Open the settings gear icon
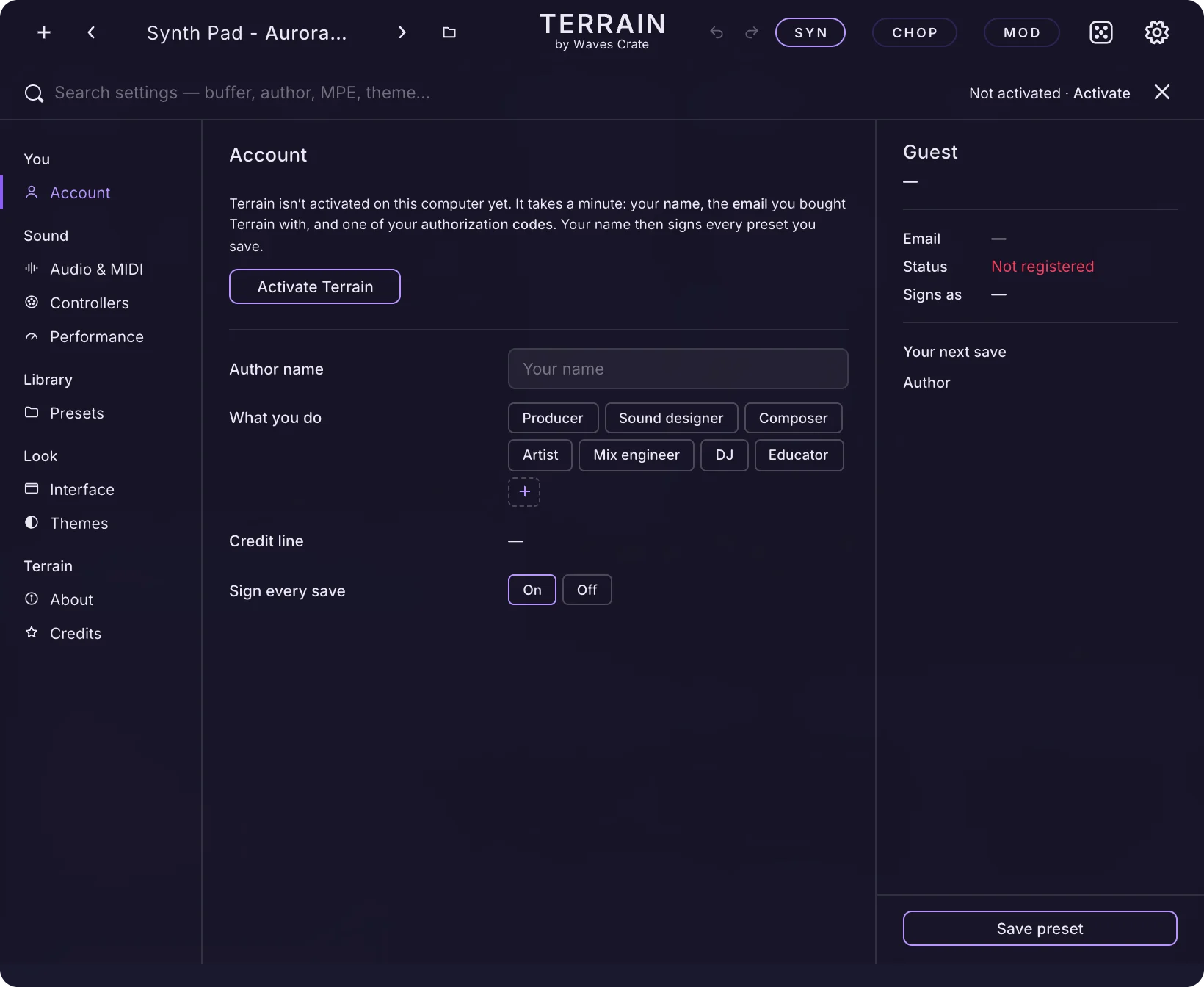This screenshot has width=1204, height=987. (1157, 32)
